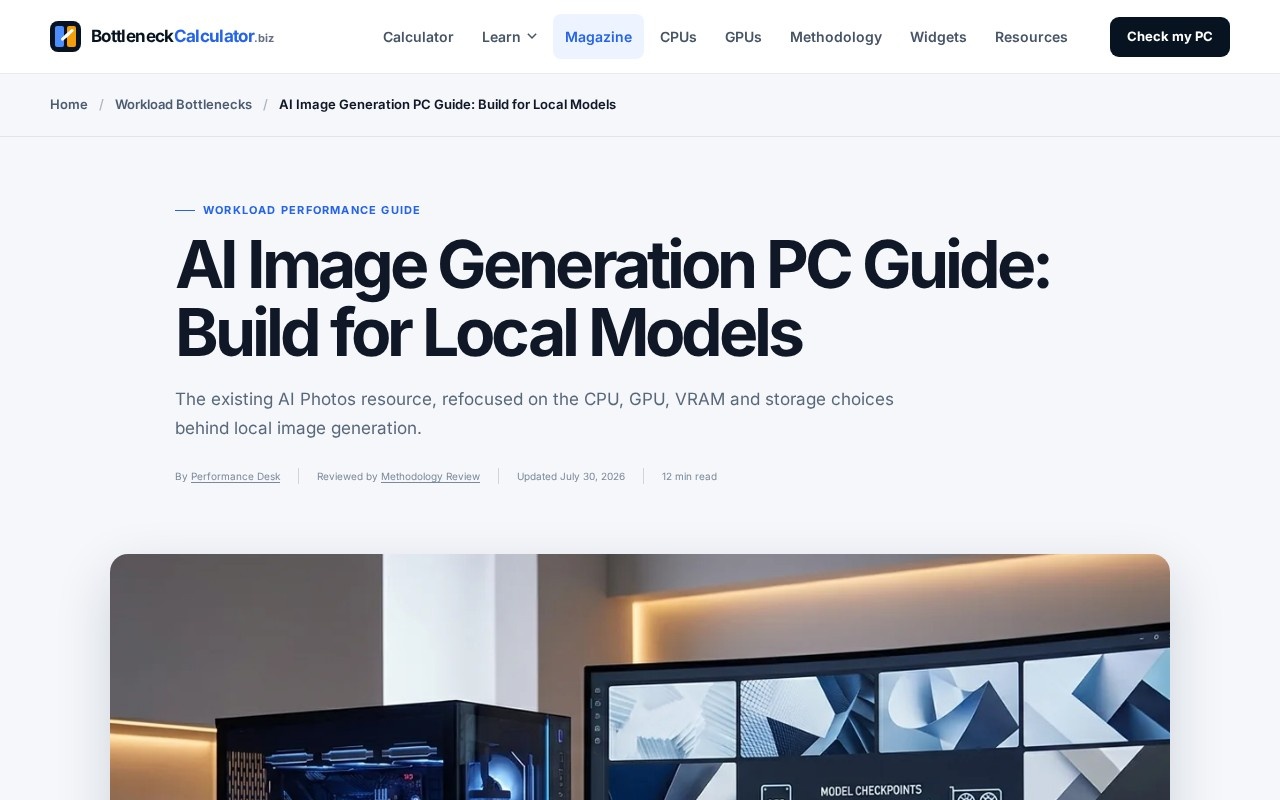This screenshot has width=1280, height=800.
Task: Open the Performance Desk author link
Action: click(235, 477)
